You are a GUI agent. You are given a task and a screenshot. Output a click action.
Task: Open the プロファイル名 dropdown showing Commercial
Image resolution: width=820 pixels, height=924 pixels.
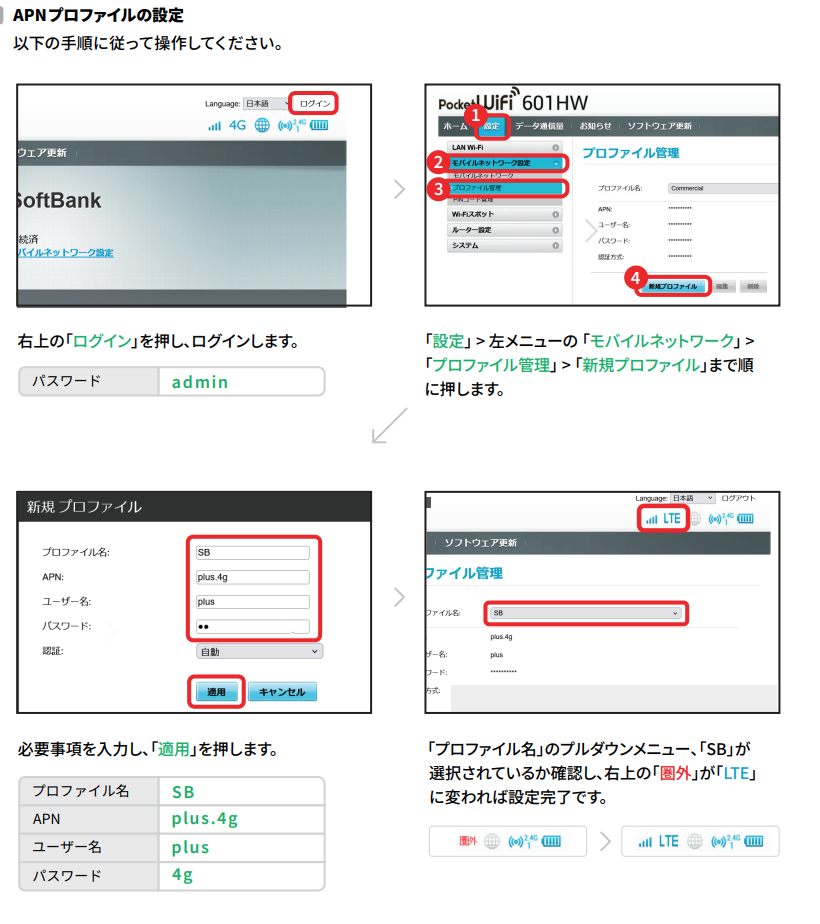(723, 189)
